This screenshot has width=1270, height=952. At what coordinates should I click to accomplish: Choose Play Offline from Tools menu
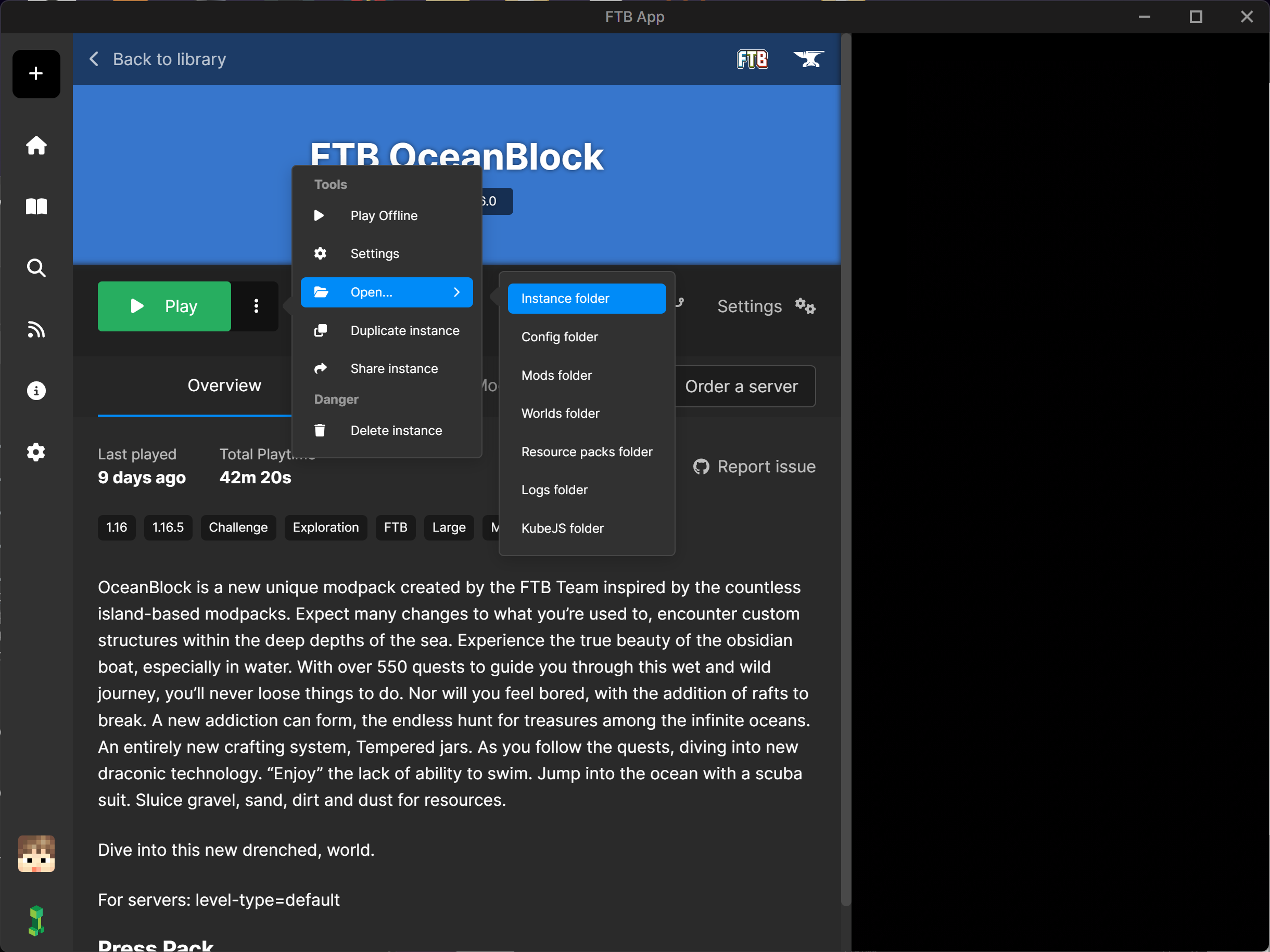tap(384, 216)
